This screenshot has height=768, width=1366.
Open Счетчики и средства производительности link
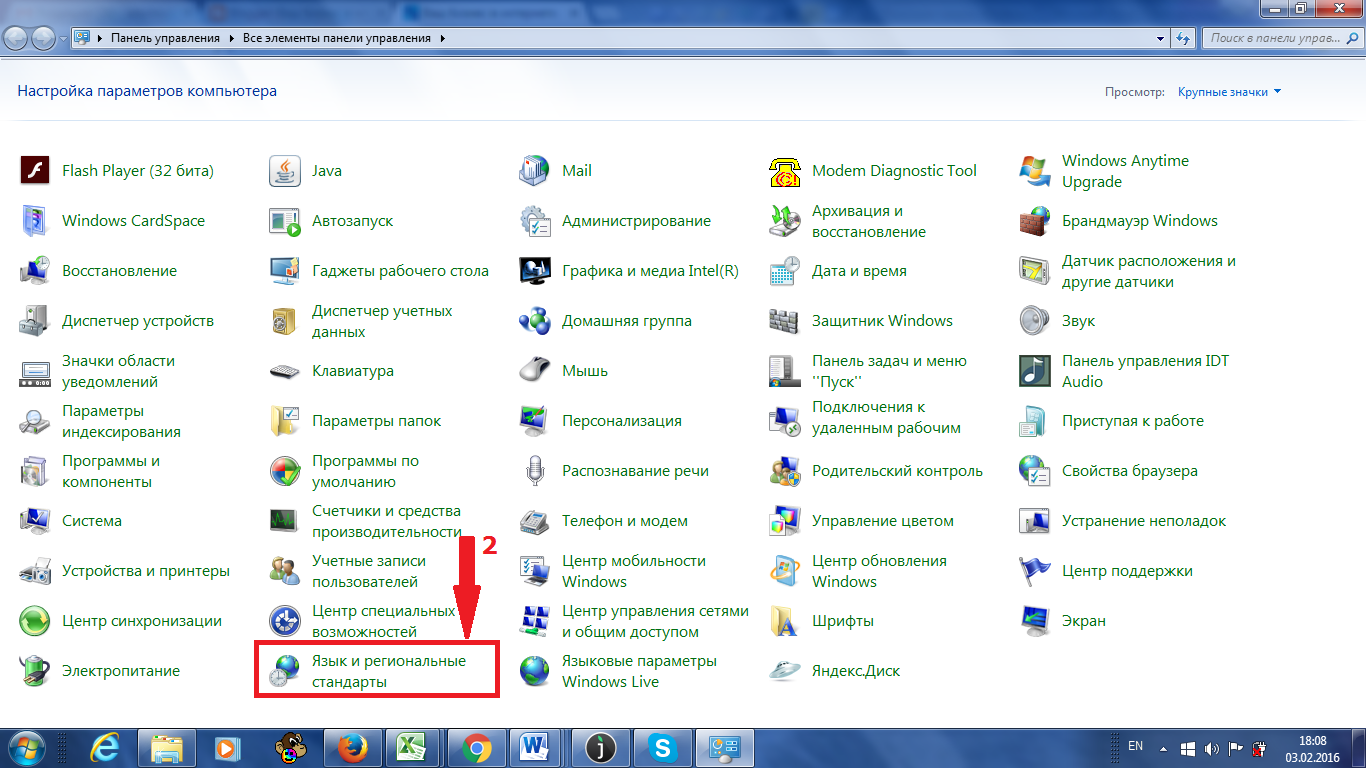pyautogui.click(x=386, y=521)
